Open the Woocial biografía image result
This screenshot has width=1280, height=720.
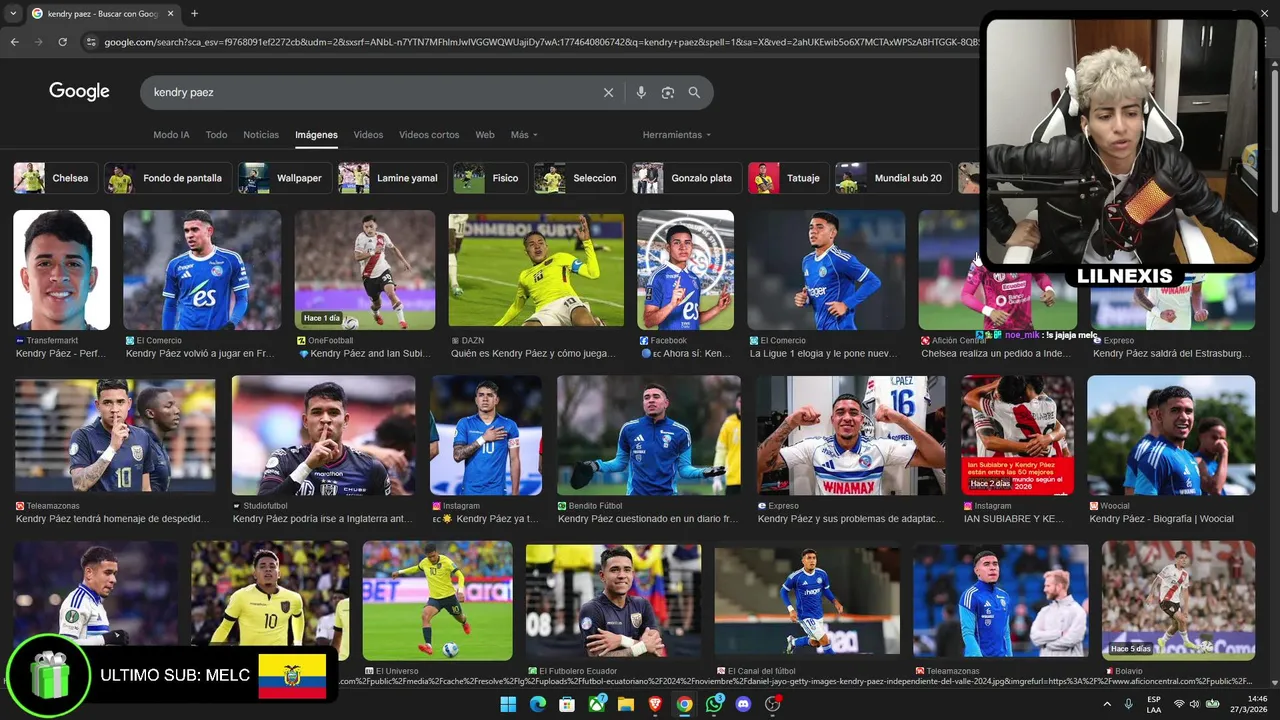(x=1171, y=435)
